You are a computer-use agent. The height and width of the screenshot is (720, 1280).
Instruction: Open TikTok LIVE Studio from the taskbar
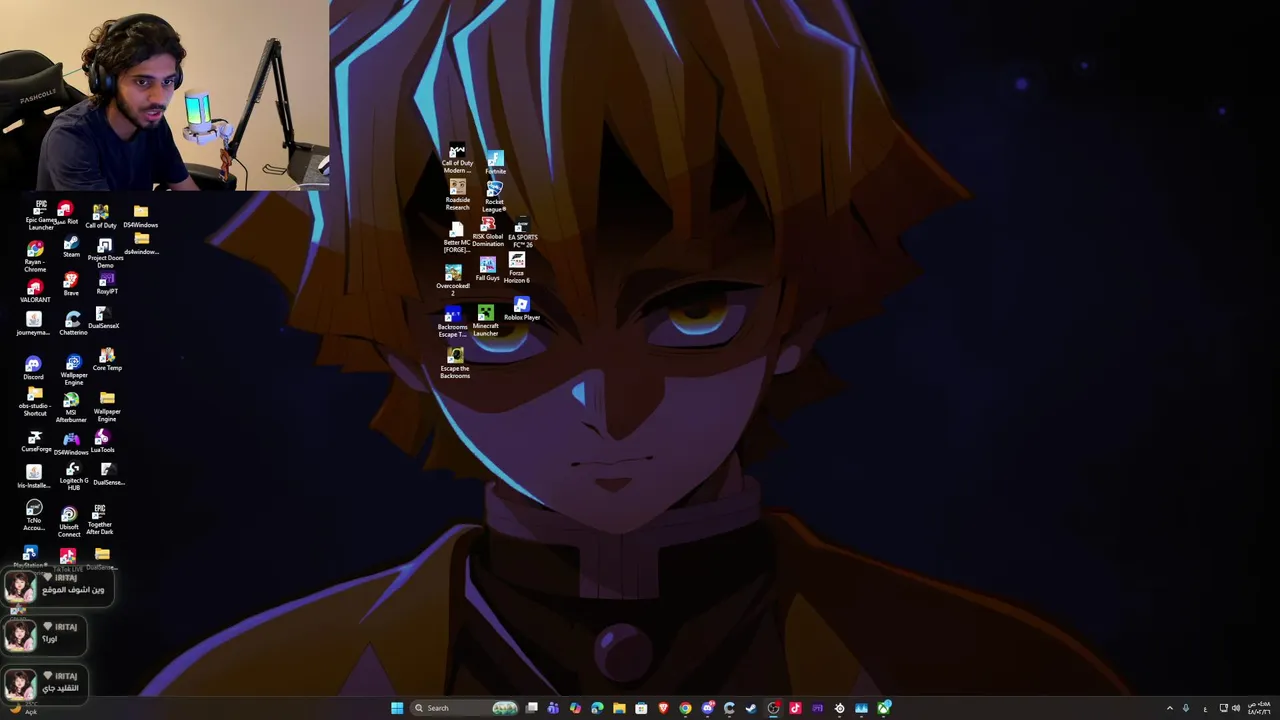coord(795,708)
